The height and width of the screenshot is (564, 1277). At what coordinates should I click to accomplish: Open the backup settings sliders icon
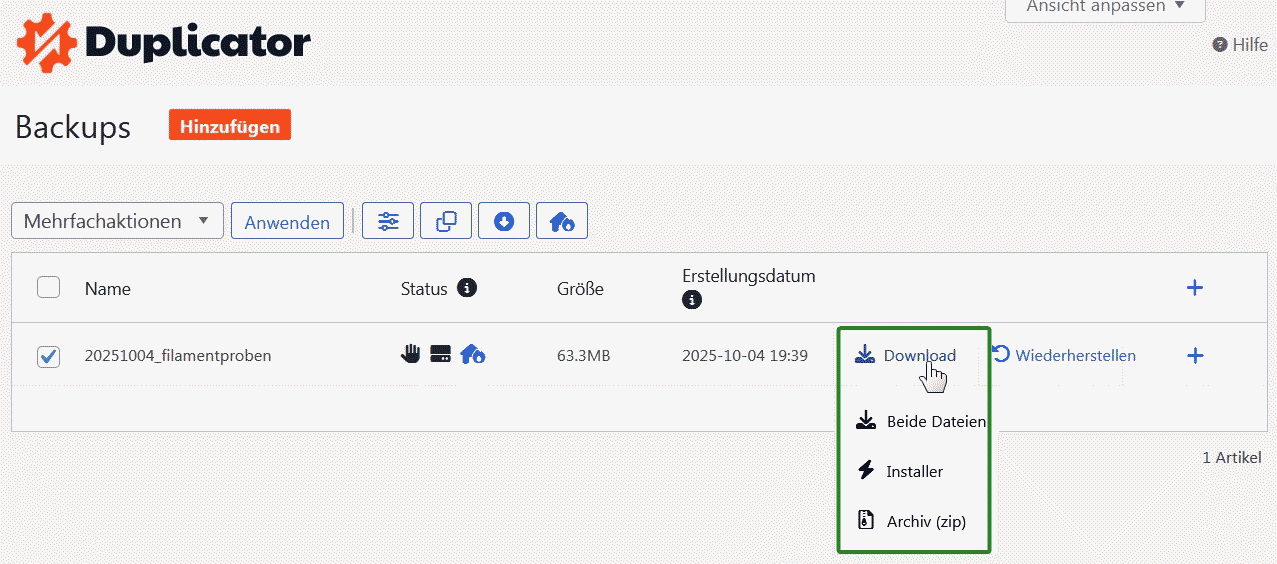[x=388, y=221]
